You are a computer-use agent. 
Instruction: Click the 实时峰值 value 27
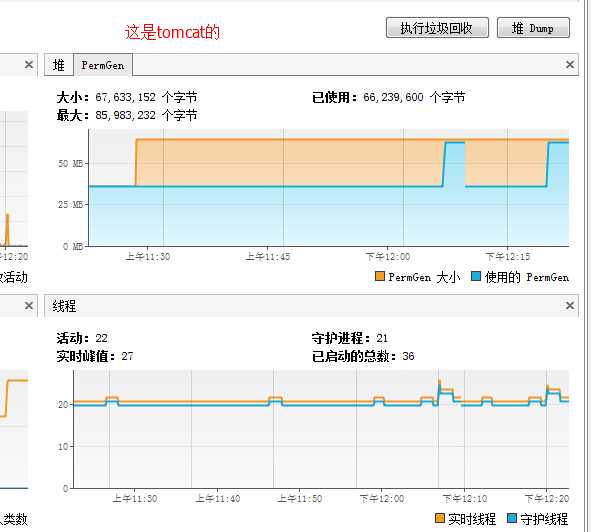(x=127, y=356)
